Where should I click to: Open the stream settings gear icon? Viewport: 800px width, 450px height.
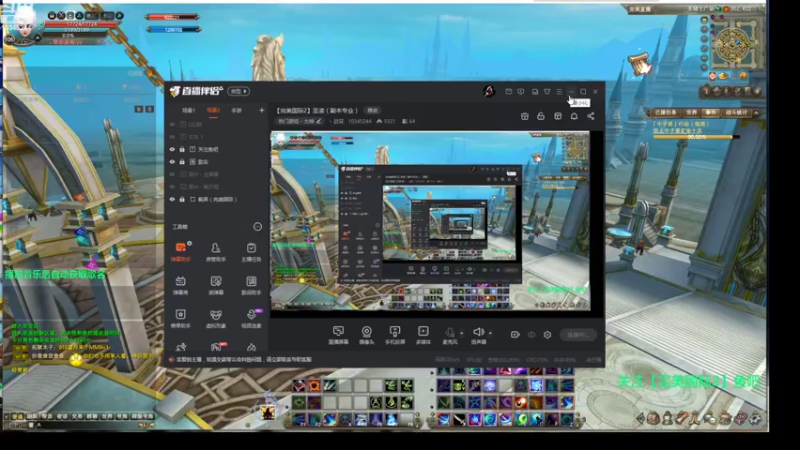547,335
